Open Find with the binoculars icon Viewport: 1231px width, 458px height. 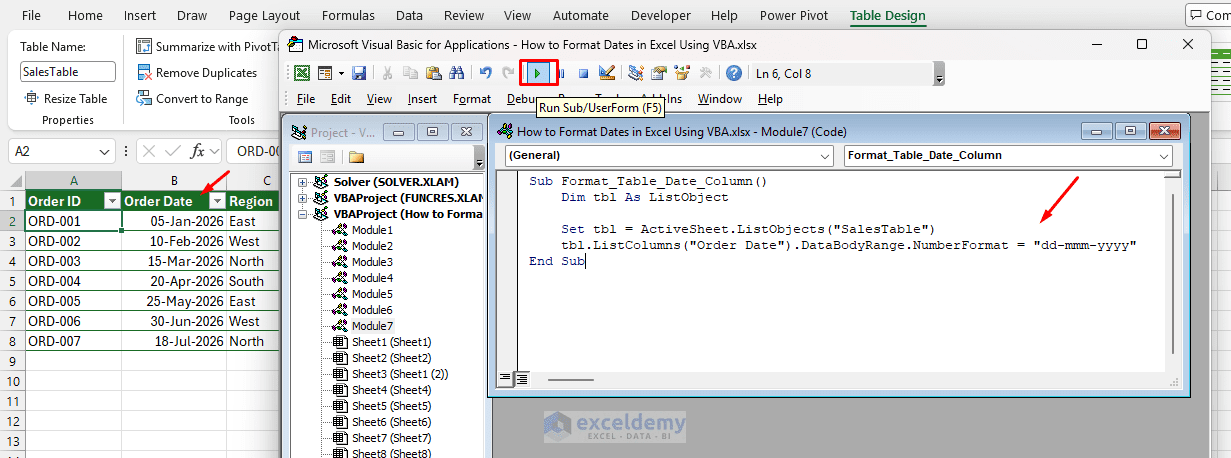[x=457, y=73]
